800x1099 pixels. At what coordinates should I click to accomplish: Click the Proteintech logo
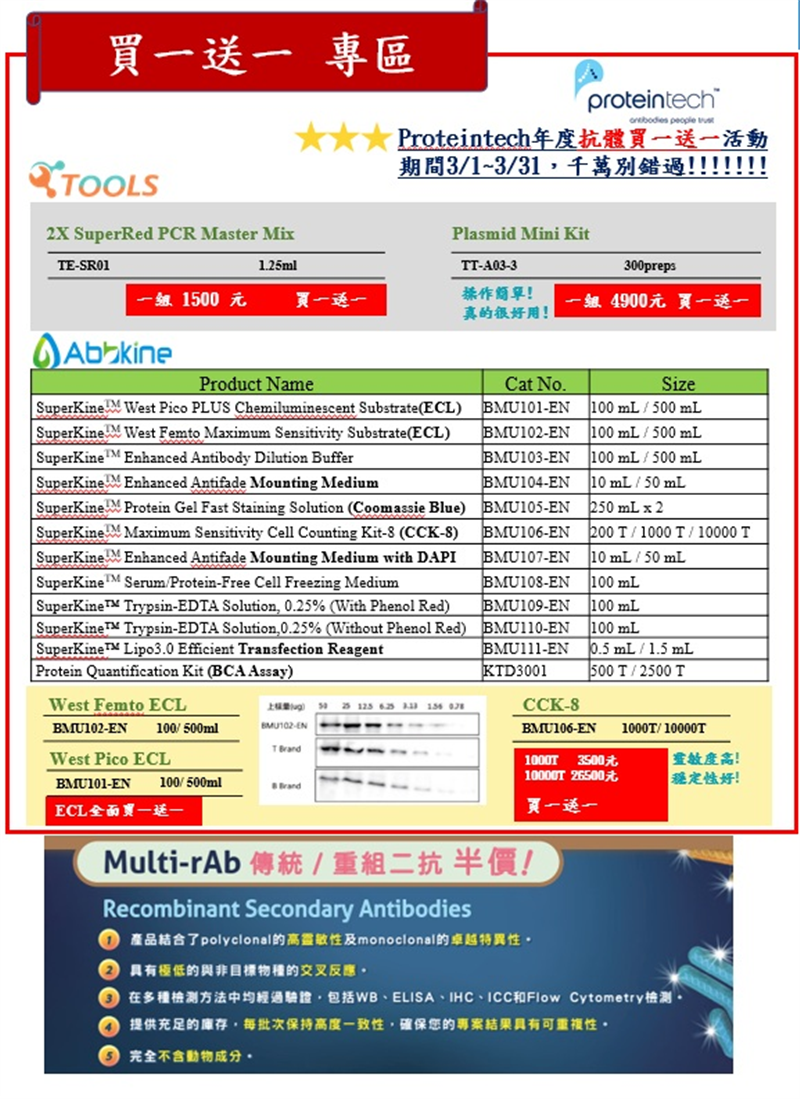[x=645, y=92]
